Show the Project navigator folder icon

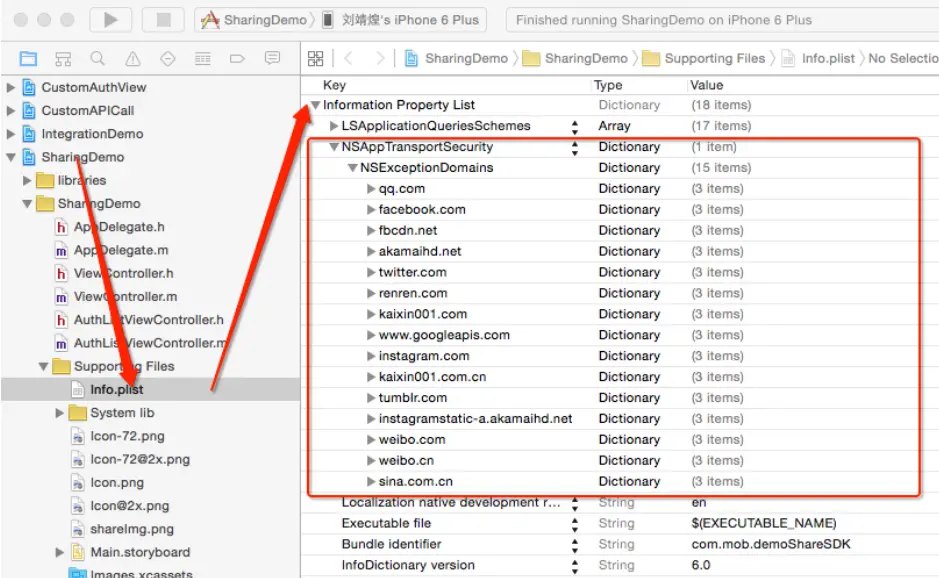28,58
